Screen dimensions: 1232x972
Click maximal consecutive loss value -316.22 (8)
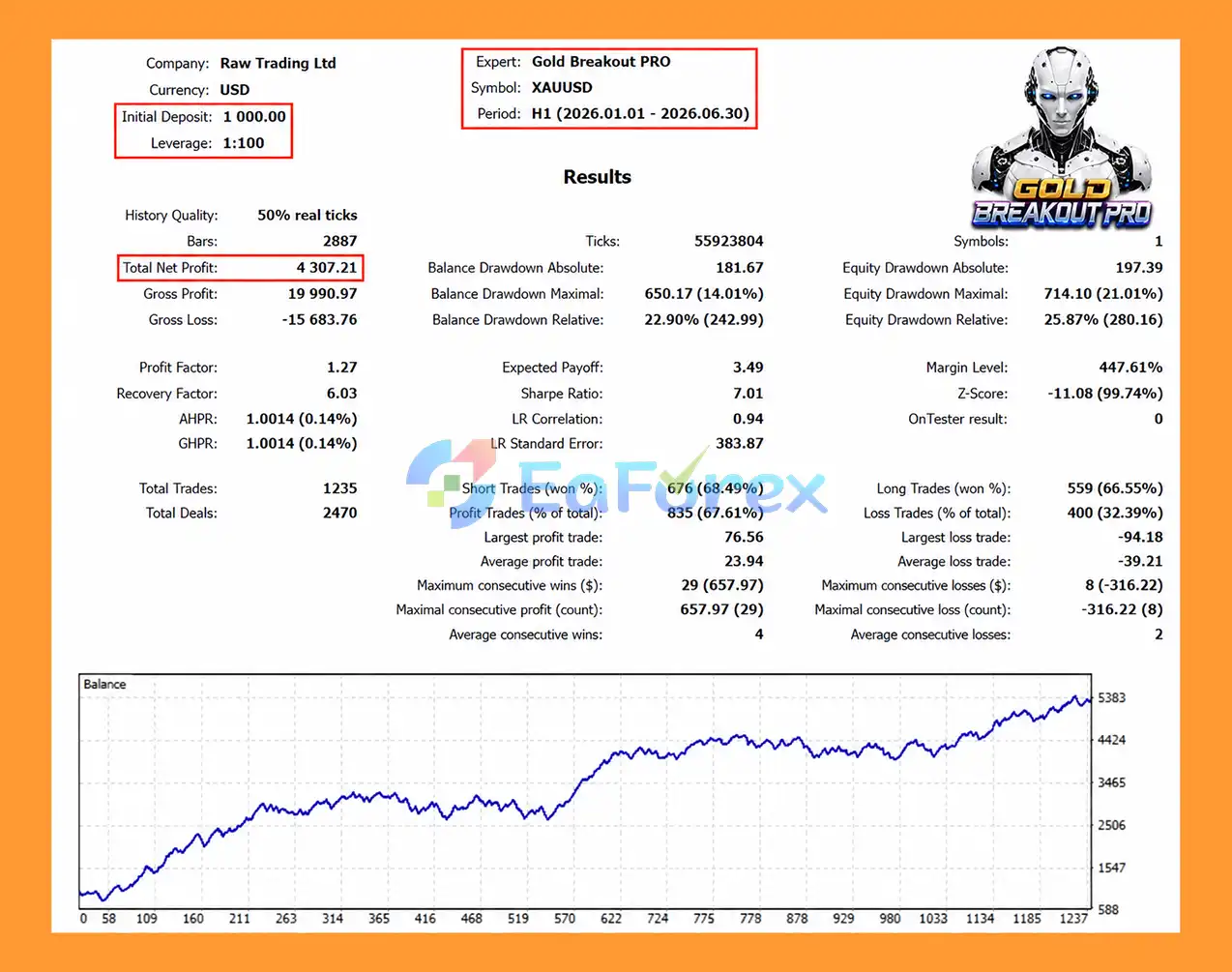point(1123,609)
